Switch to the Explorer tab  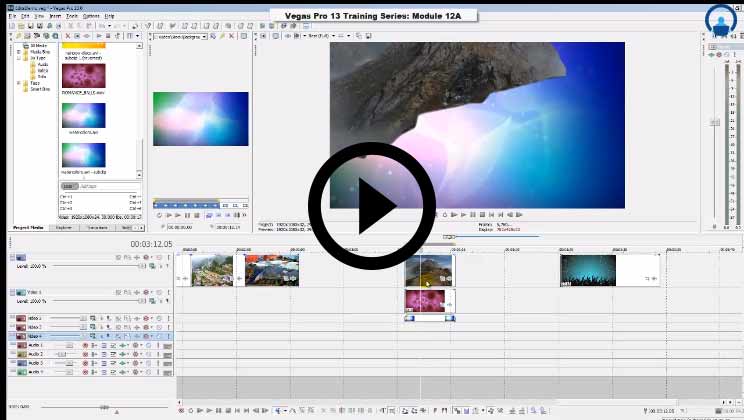[64, 228]
